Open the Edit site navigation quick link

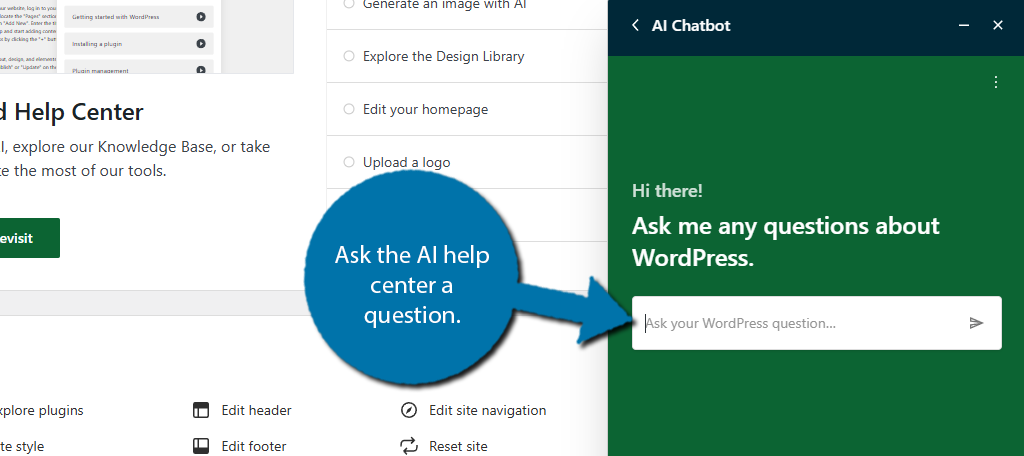pyautogui.click(x=487, y=410)
